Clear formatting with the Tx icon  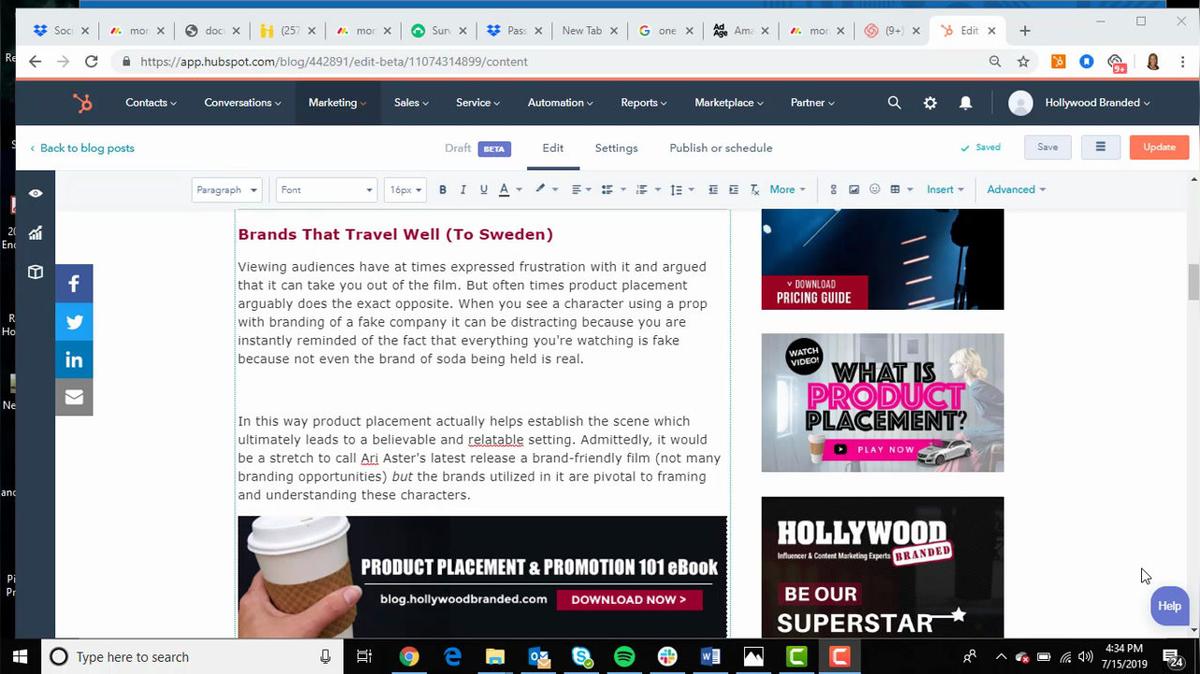[x=754, y=189]
